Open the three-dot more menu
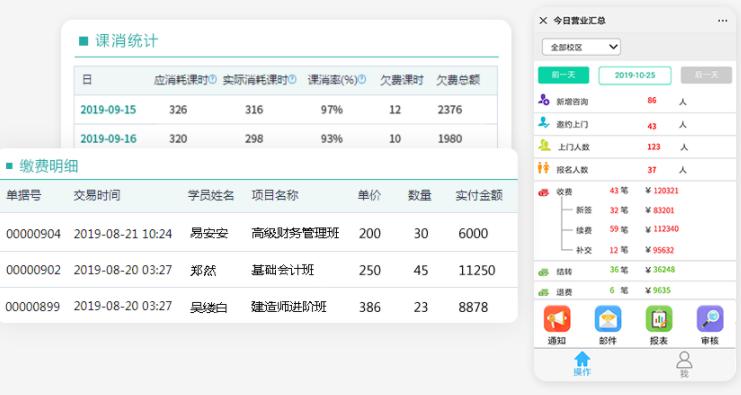 (x=723, y=21)
